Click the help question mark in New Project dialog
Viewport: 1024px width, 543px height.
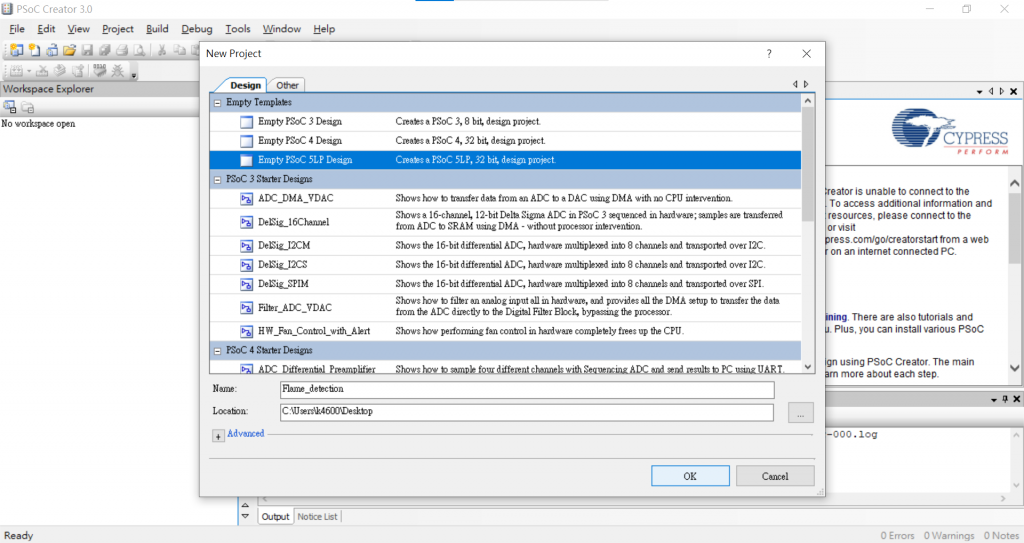click(769, 54)
